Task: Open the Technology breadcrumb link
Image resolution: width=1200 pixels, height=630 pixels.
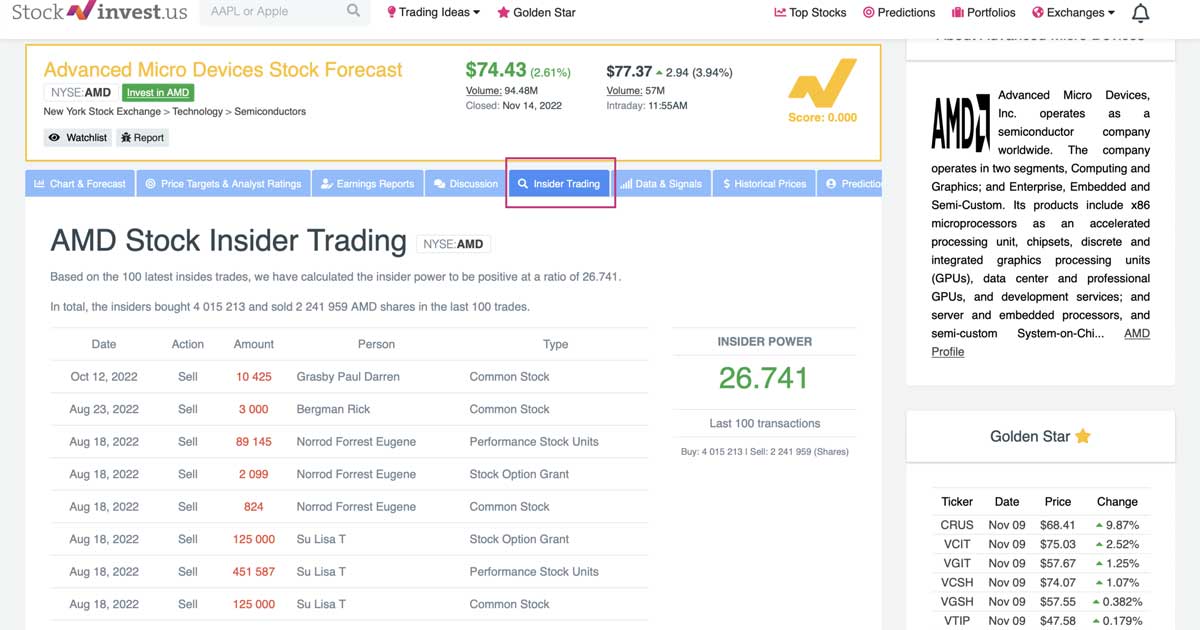Action: coord(198,112)
